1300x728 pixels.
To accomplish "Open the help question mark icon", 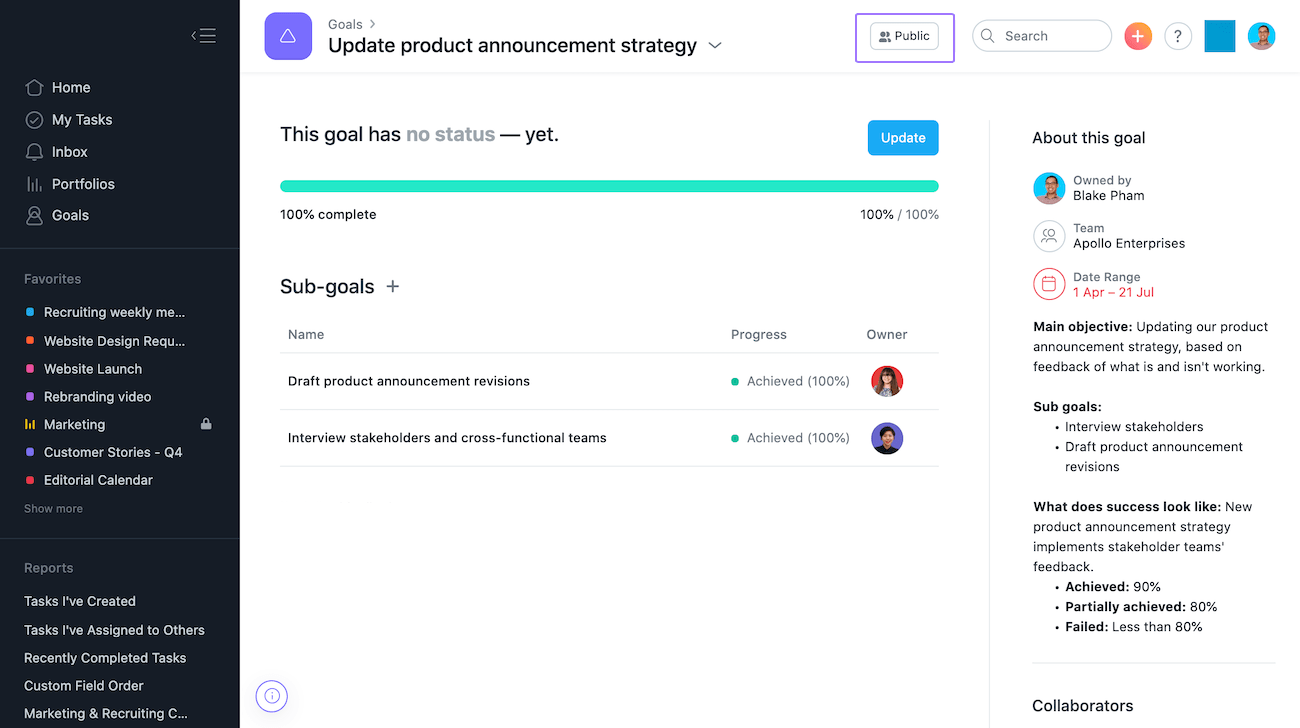I will [x=1178, y=36].
